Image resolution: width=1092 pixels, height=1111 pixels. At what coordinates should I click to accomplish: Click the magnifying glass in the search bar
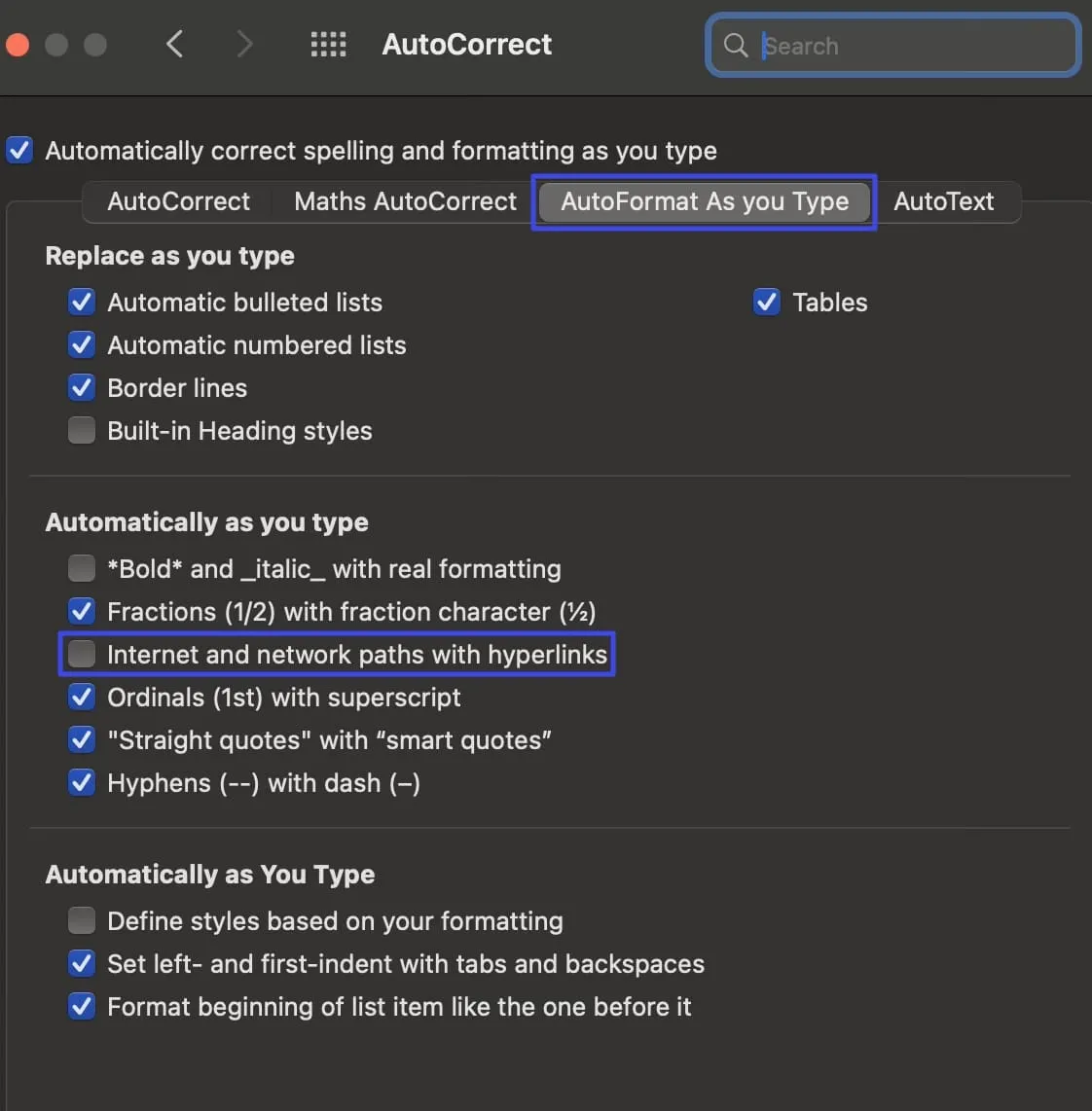click(736, 45)
